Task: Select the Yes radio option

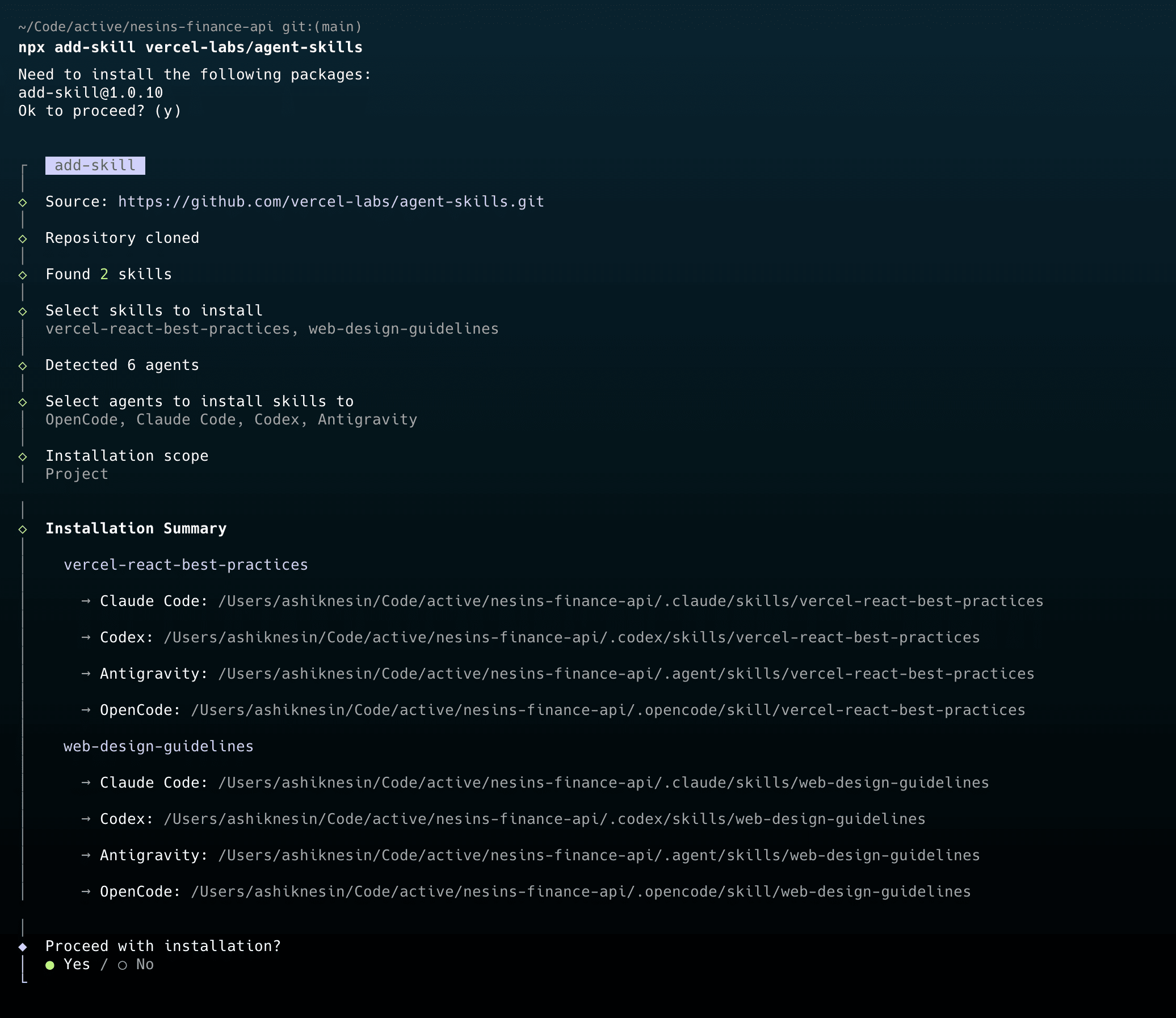Action: click(76, 965)
